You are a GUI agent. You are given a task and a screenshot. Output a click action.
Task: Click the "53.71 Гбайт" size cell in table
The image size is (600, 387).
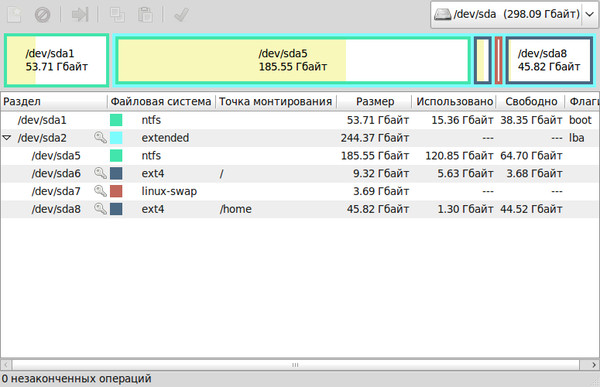tap(378, 120)
